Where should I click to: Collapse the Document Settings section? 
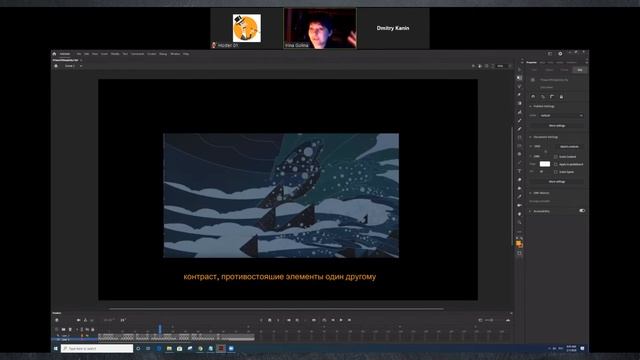coord(531,137)
